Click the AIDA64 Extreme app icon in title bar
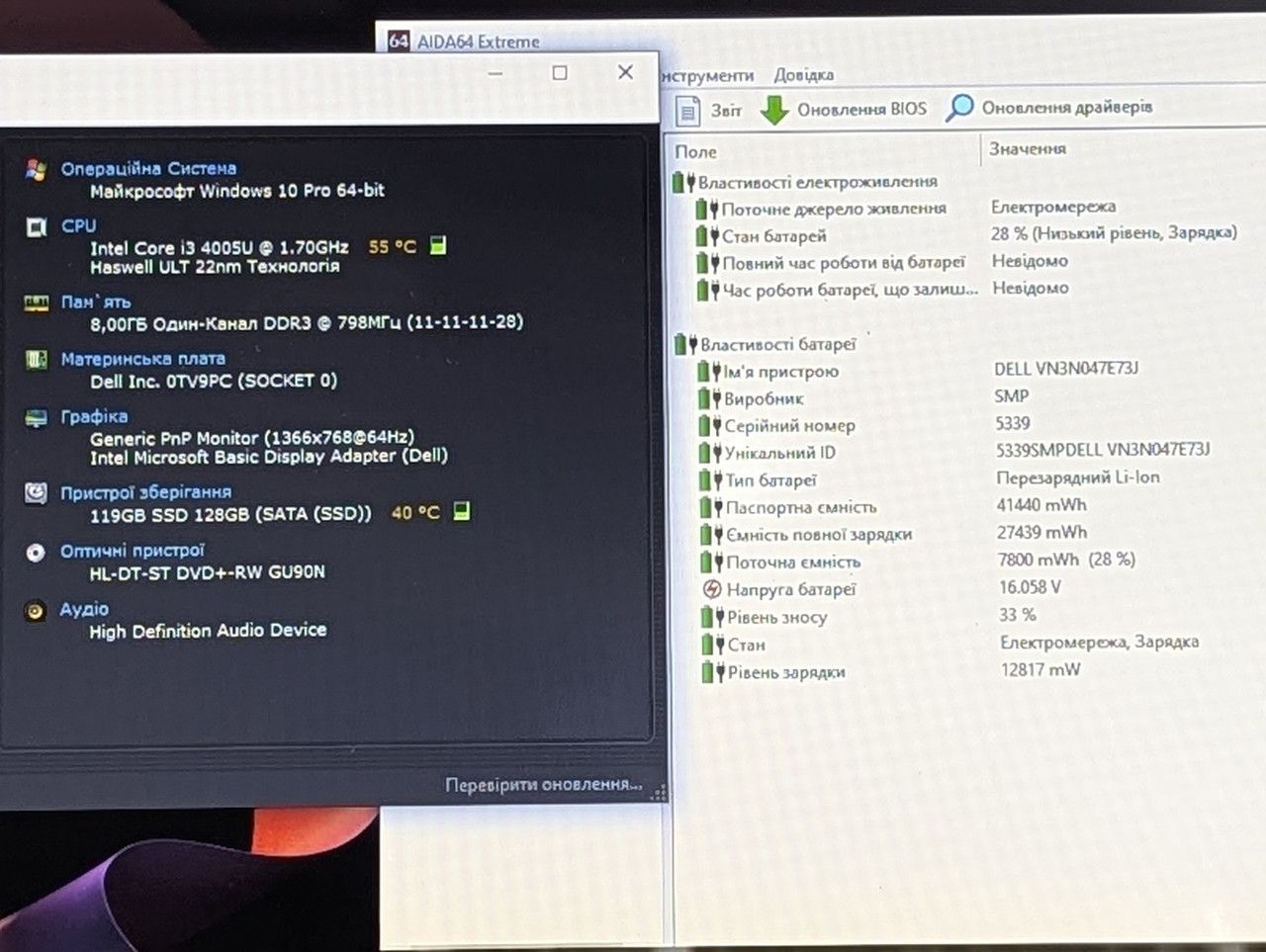This screenshot has width=1266, height=952. 399,41
